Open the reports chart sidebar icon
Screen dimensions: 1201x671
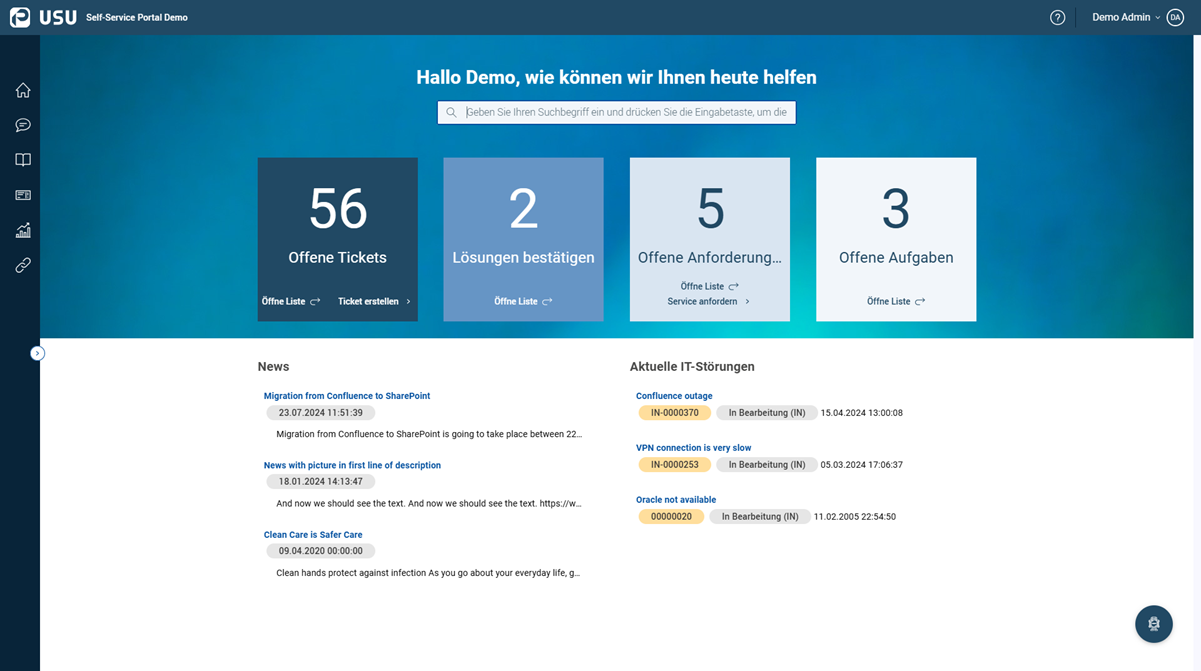pyautogui.click(x=23, y=230)
